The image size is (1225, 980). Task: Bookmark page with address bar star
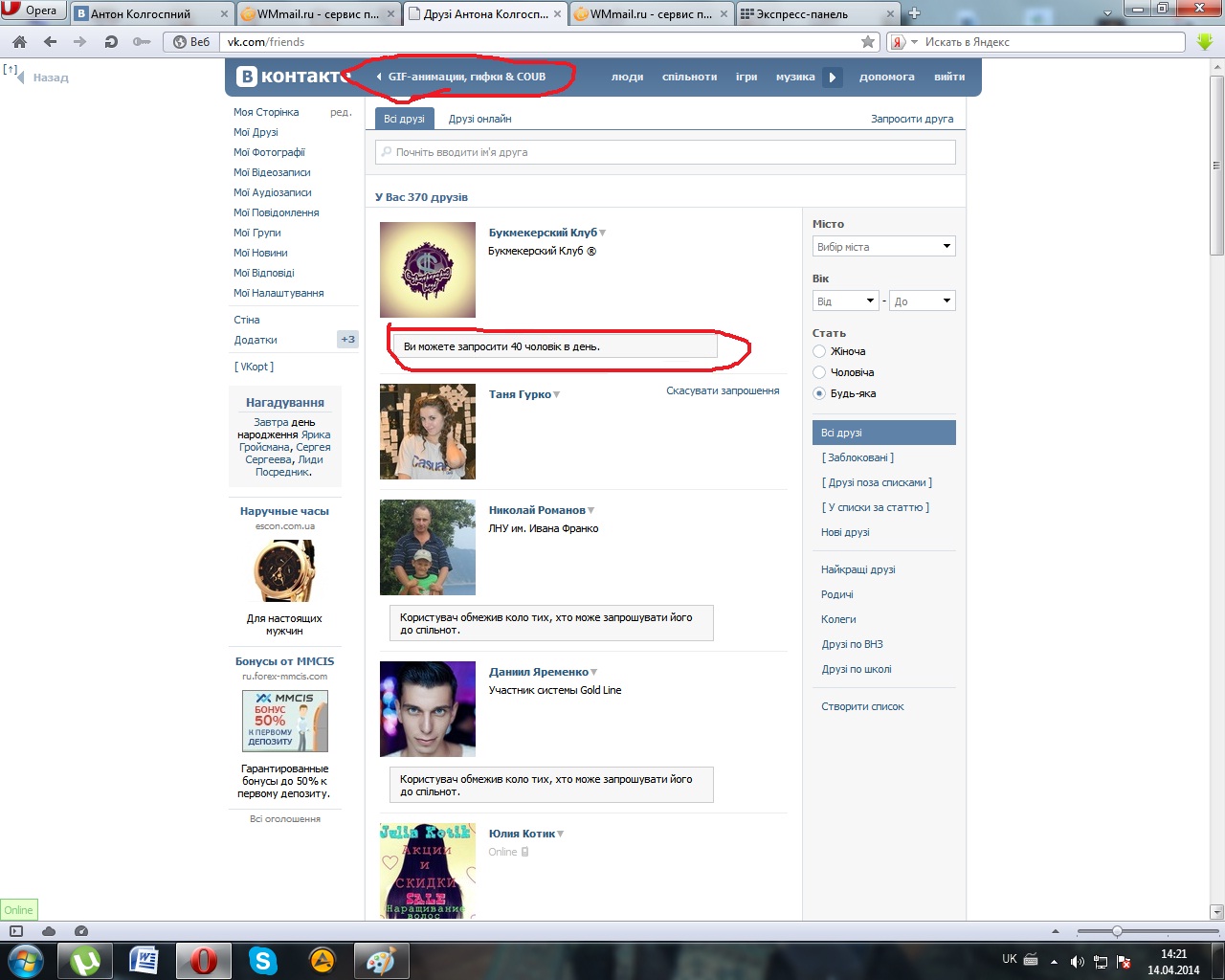(x=868, y=42)
